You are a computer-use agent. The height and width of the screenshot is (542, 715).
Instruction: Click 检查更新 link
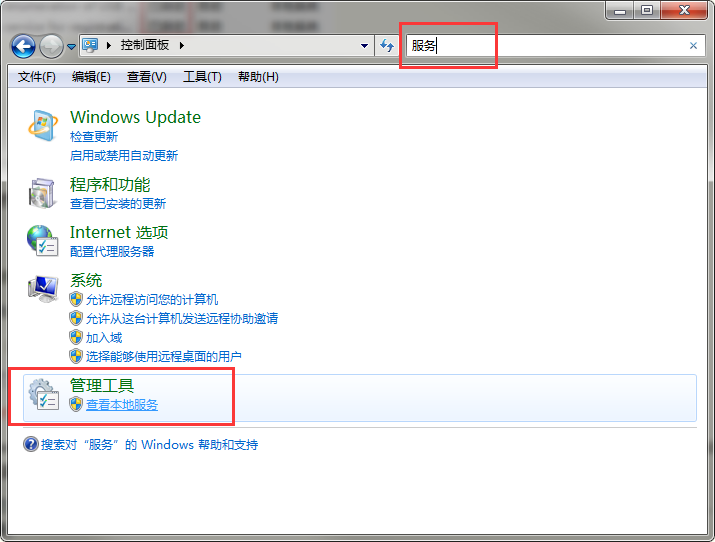[x=94, y=137]
